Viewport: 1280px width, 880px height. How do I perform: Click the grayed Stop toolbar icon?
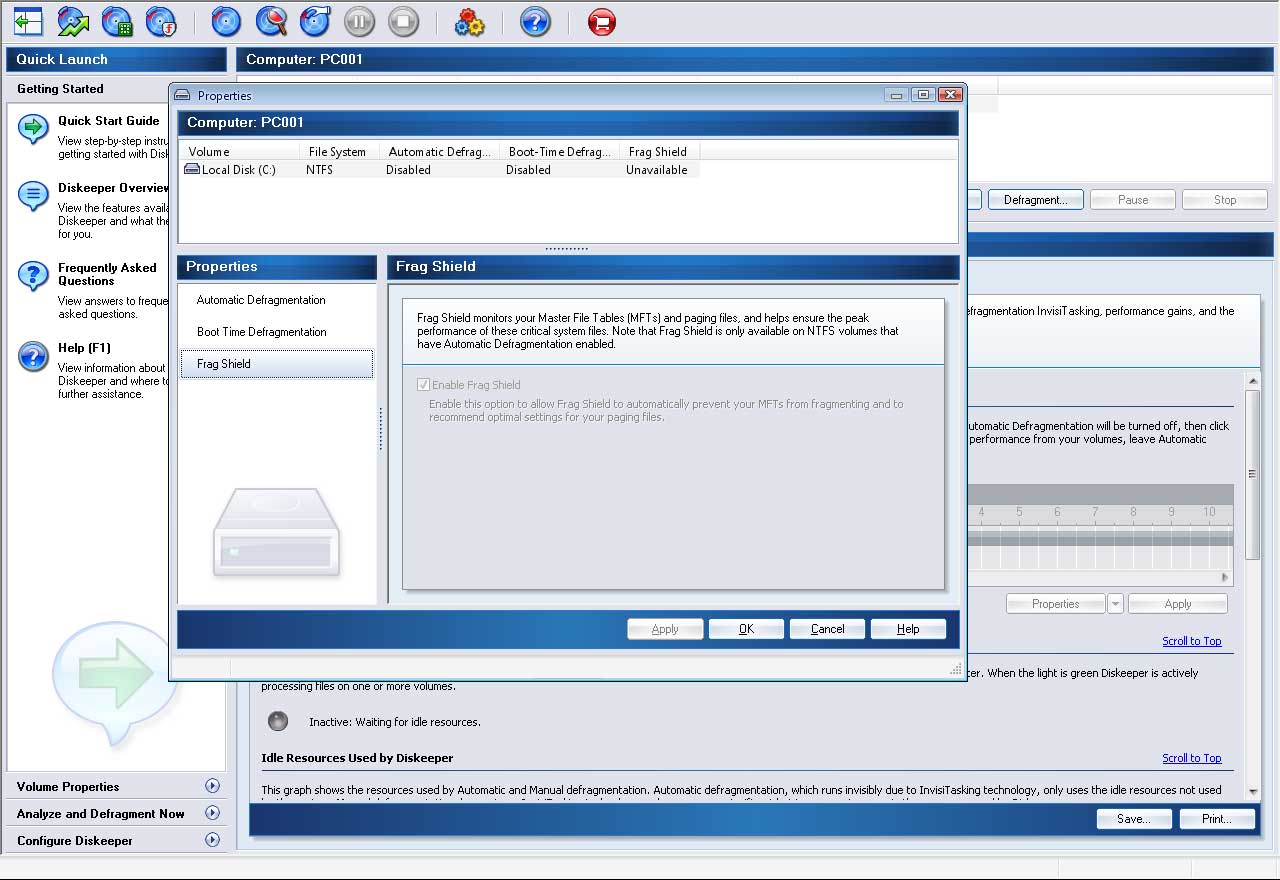[x=403, y=21]
